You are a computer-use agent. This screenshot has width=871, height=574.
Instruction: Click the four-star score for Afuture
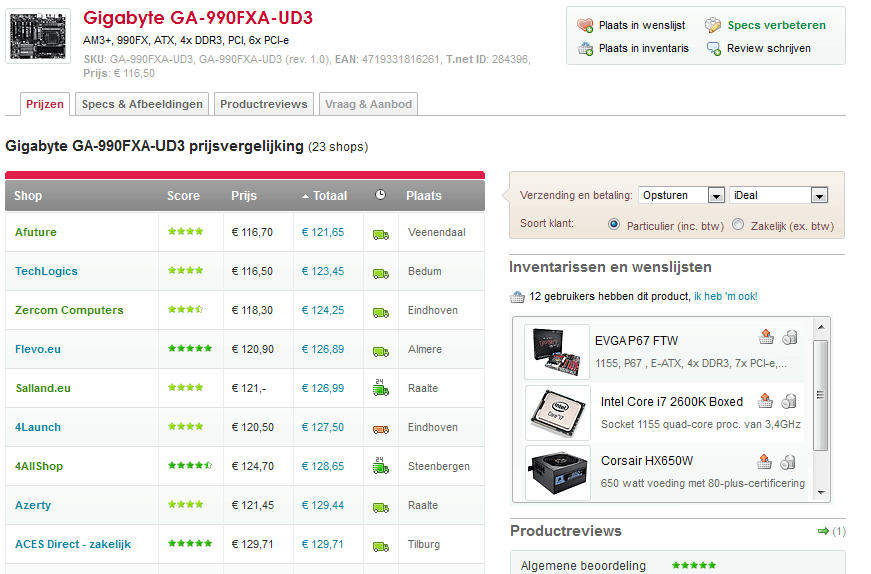coord(186,231)
